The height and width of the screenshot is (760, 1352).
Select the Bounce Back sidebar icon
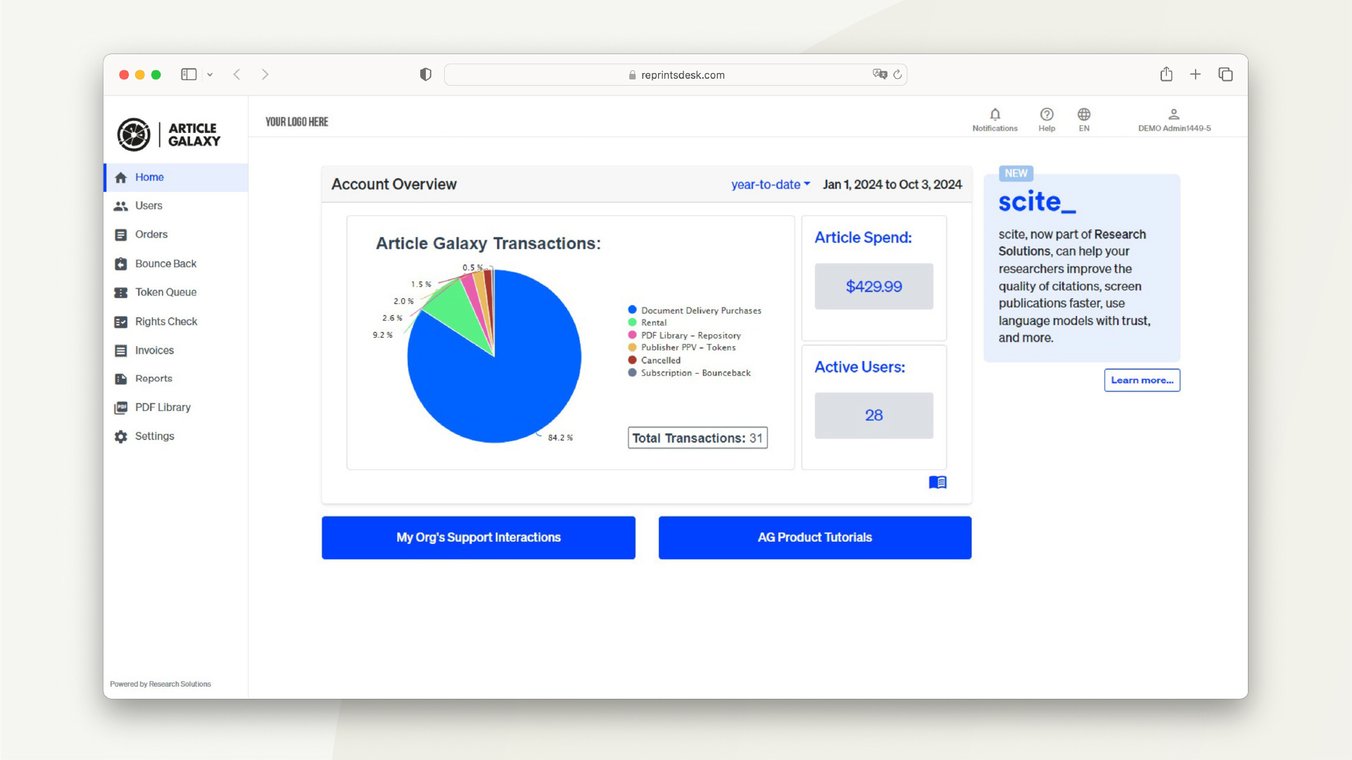(121, 264)
